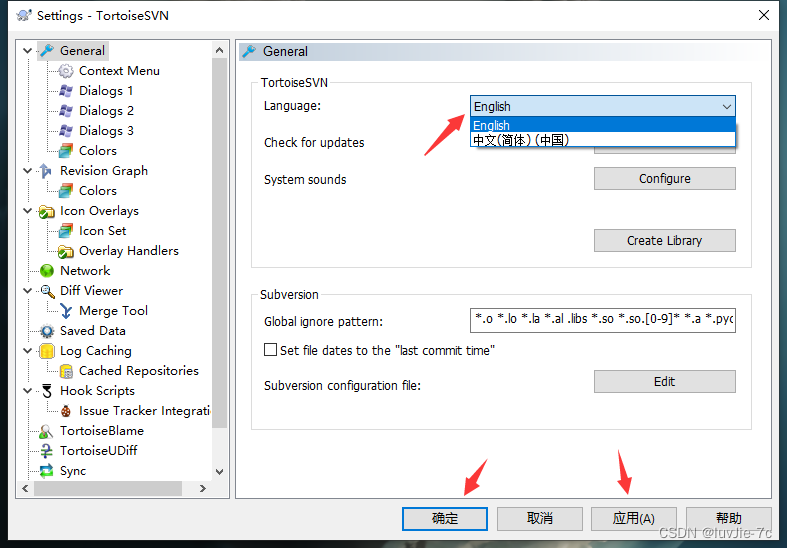Viewport: 787px width, 548px height.
Task: Click the Log Caching icon
Action: click(47, 351)
